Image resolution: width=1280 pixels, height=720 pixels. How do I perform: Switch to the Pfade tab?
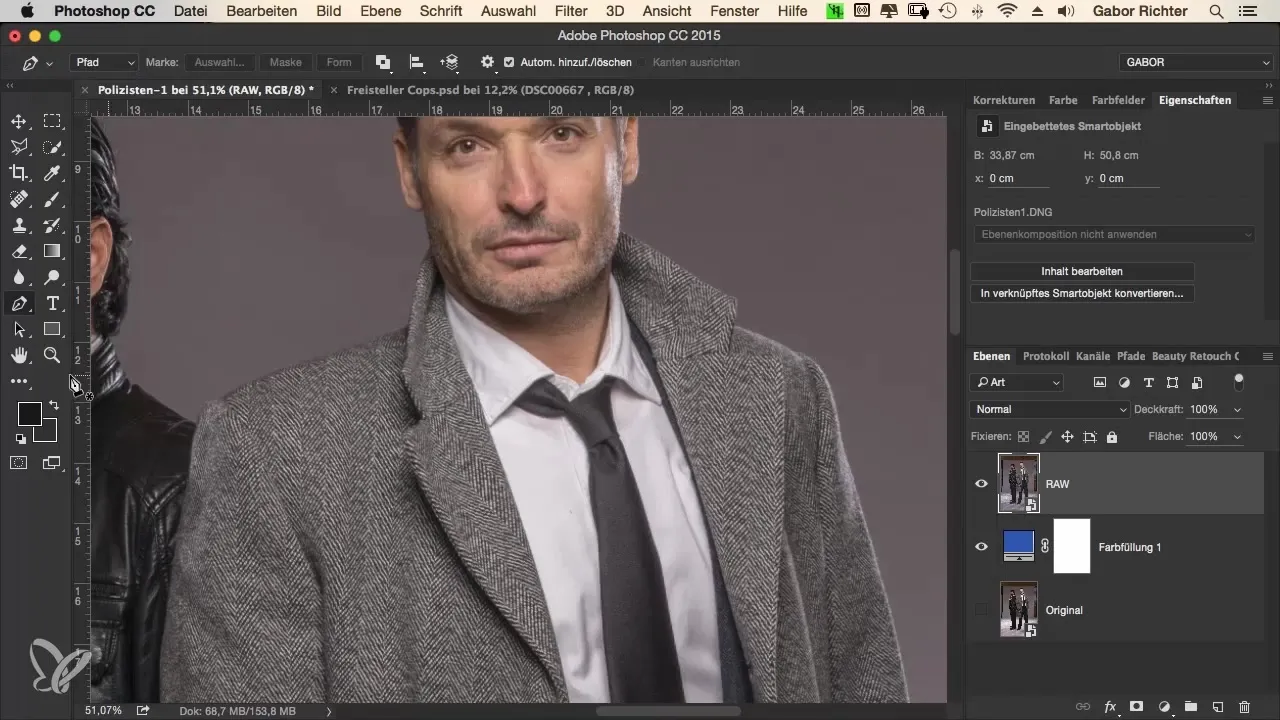1131,356
